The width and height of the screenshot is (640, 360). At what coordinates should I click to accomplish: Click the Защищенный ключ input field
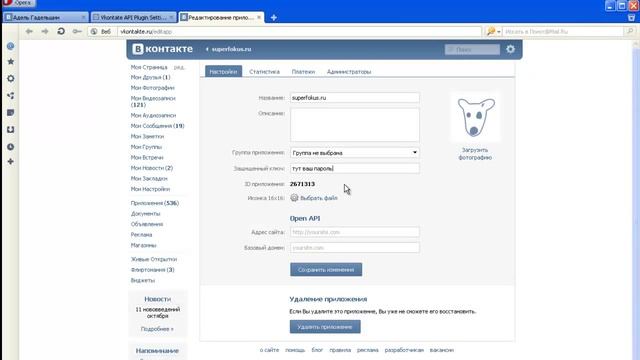coord(355,168)
